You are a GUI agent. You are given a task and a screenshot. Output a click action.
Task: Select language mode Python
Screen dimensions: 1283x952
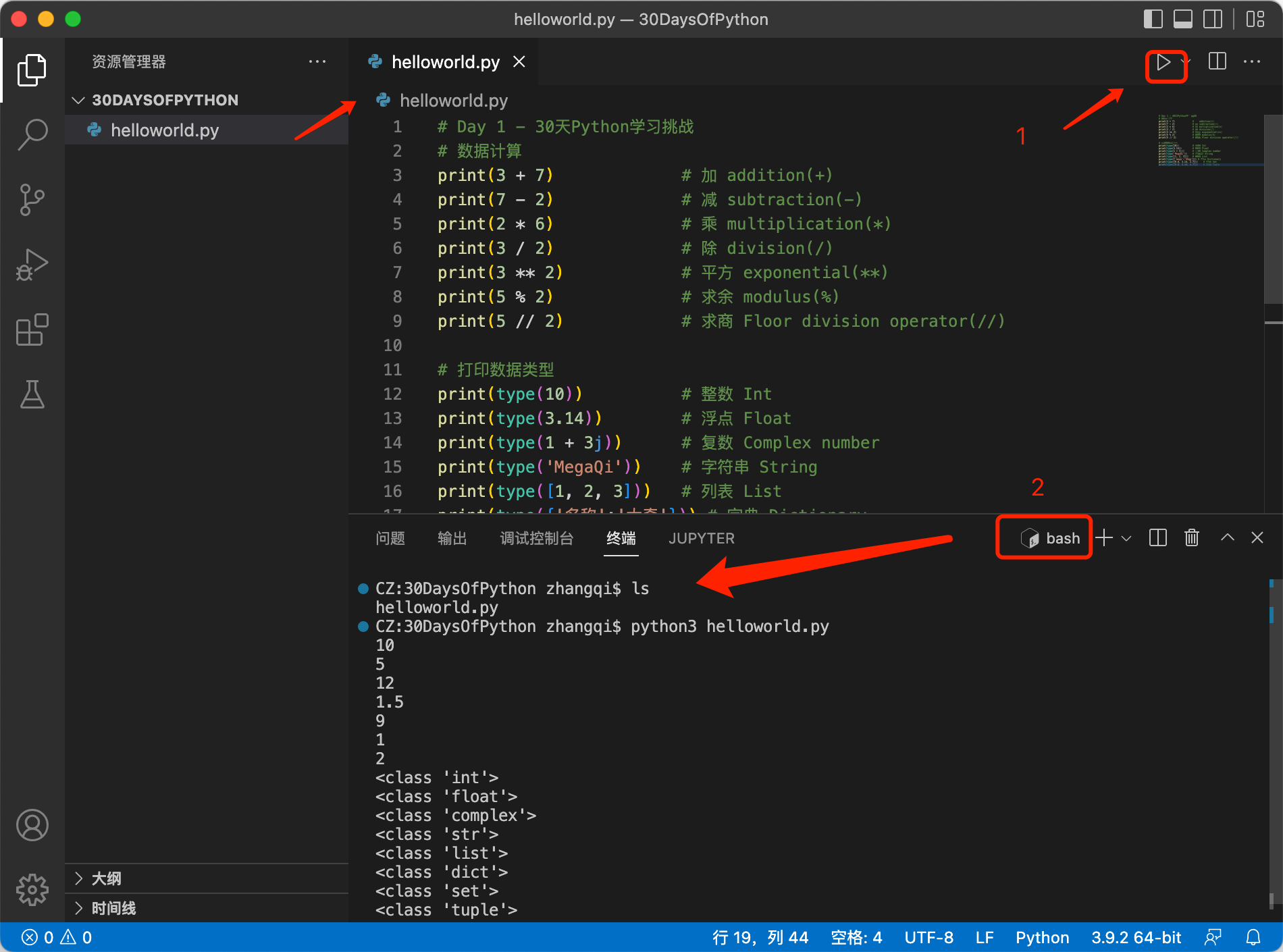coord(1043,937)
